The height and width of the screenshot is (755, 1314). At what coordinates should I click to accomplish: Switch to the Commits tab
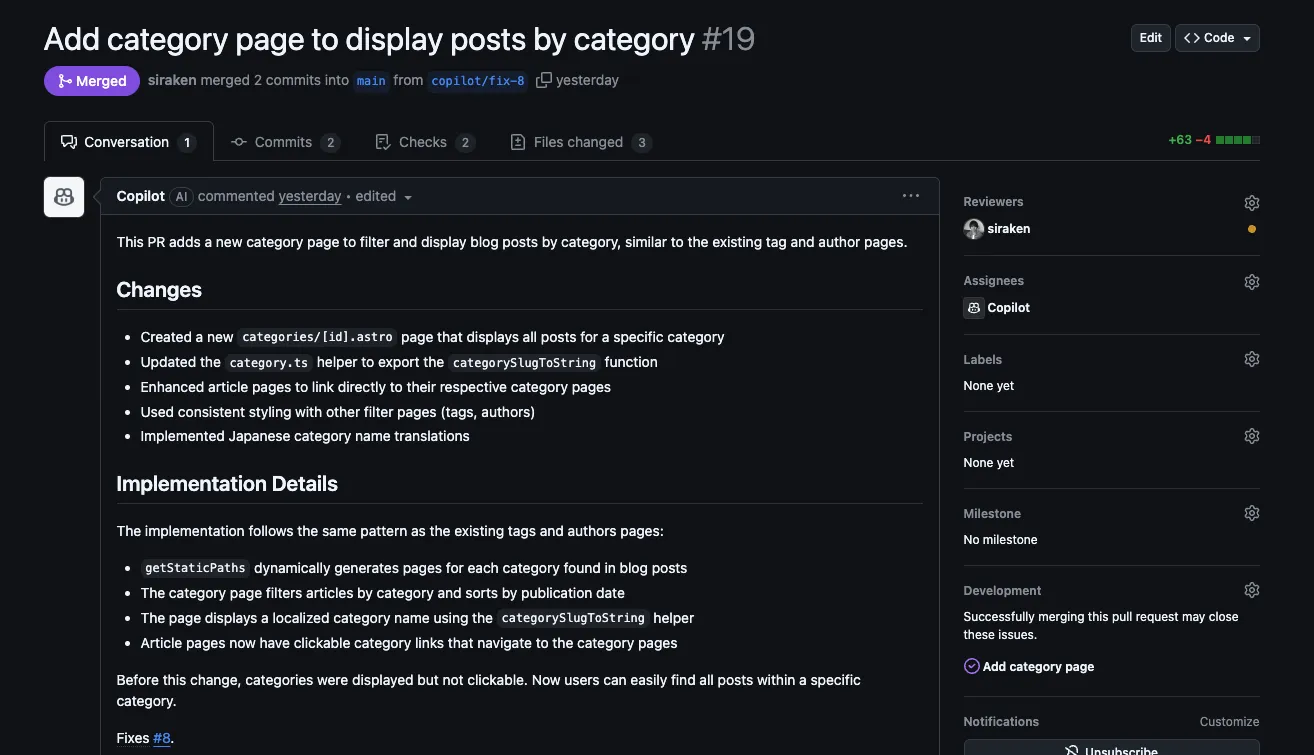point(284,142)
